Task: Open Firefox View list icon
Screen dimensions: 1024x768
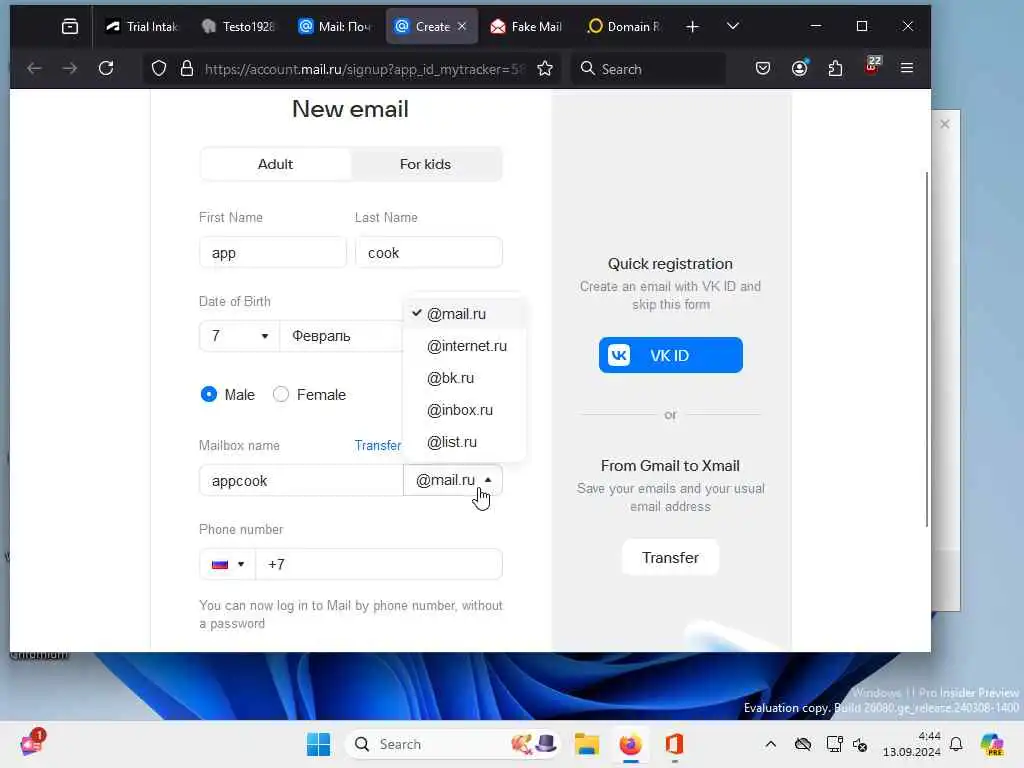Action: pyautogui.click(x=70, y=26)
